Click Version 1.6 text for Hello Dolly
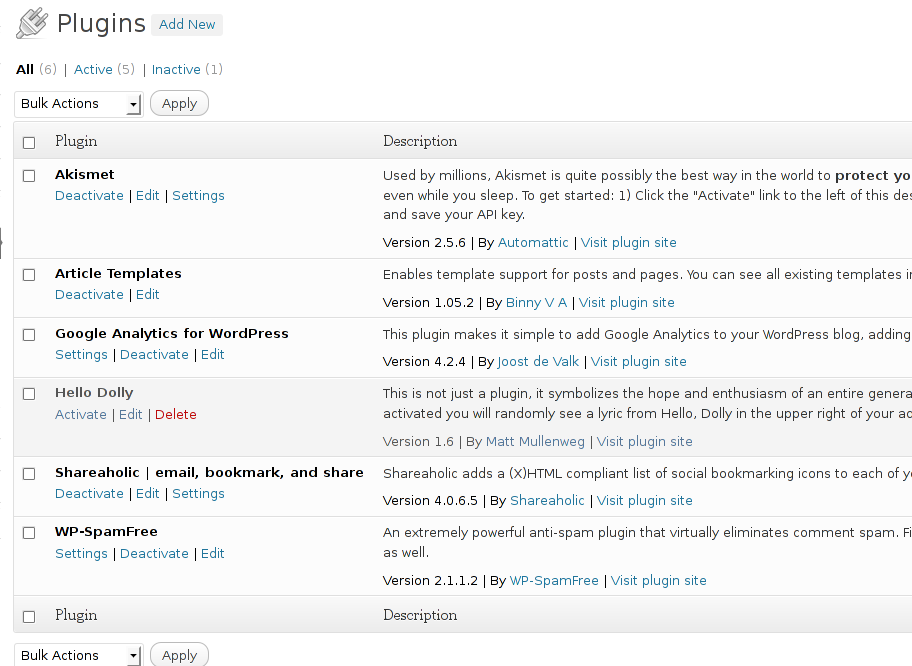Screen dimensions: 912x666 coord(418,442)
